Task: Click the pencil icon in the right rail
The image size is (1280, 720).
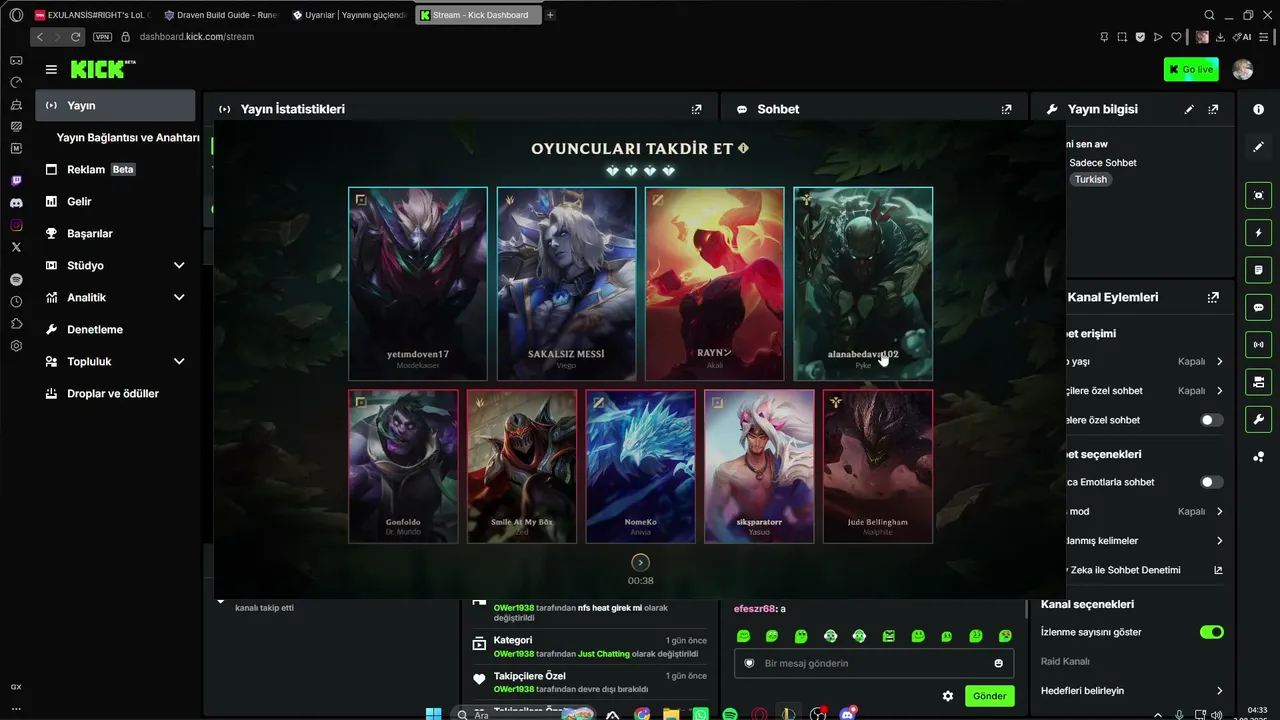Action: pyautogui.click(x=1258, y=146)
